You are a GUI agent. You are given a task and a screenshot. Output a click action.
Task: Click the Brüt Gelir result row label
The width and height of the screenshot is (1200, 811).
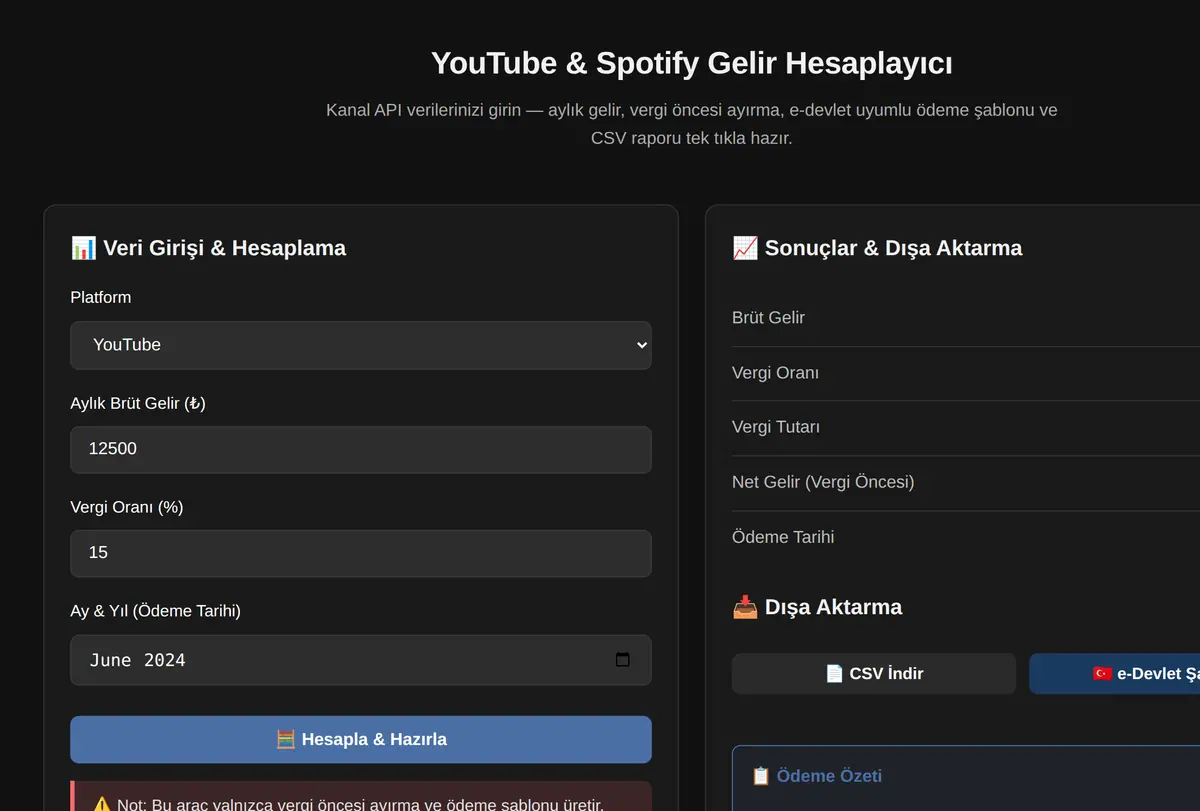click(x=768, y=318)
